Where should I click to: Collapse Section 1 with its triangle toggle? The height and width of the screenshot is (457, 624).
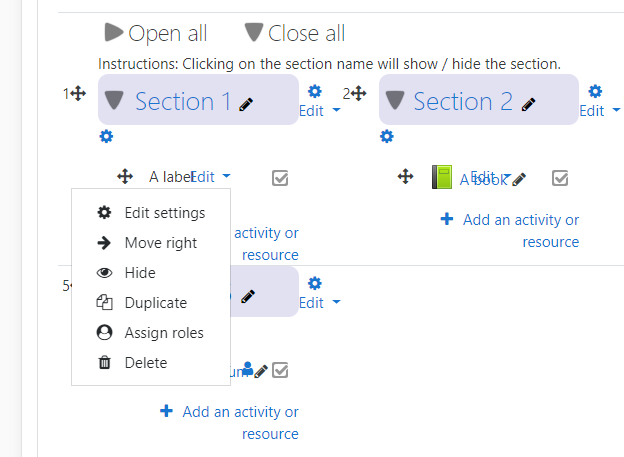coord(114,100)
